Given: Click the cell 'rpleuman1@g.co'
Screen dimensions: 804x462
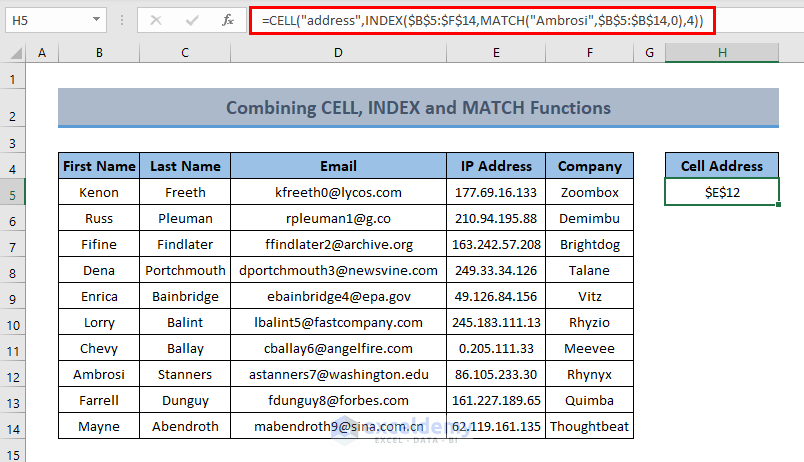Looking at the screenshot, I should coord(338,218).
